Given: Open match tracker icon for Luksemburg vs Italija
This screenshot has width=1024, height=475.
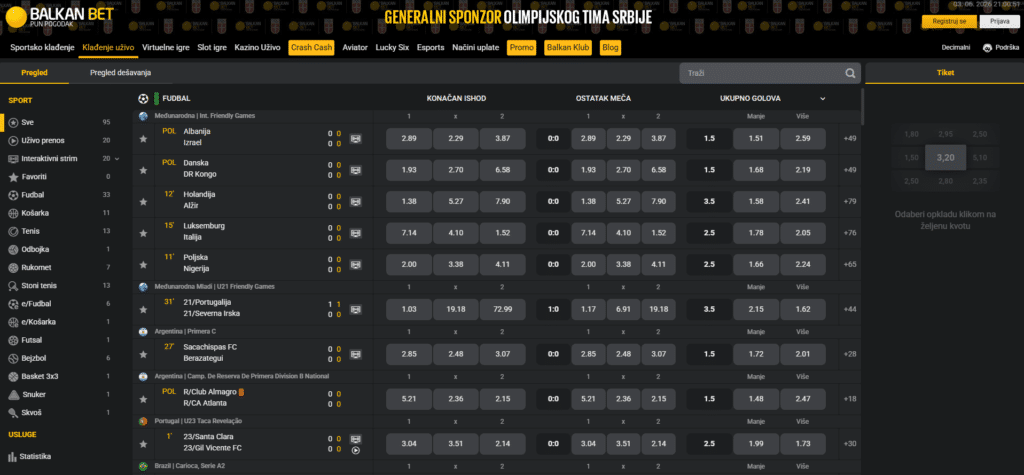Looking at the screenshot, I should click(x=355, y=233).
